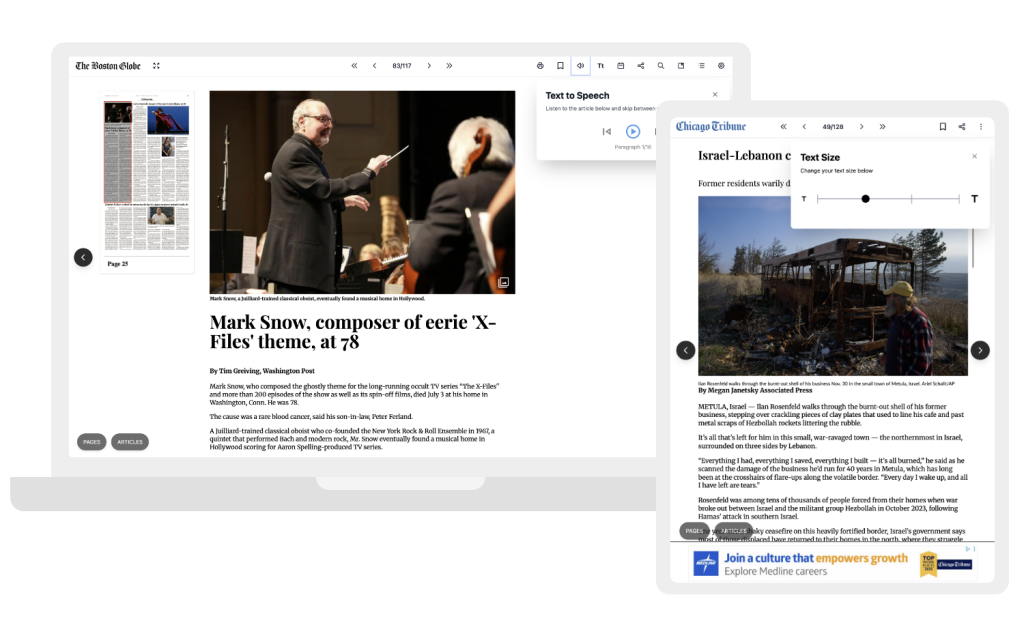Open the calendar date picker icon
This screenshot has width=1024, height=636.
coord(620,66)
